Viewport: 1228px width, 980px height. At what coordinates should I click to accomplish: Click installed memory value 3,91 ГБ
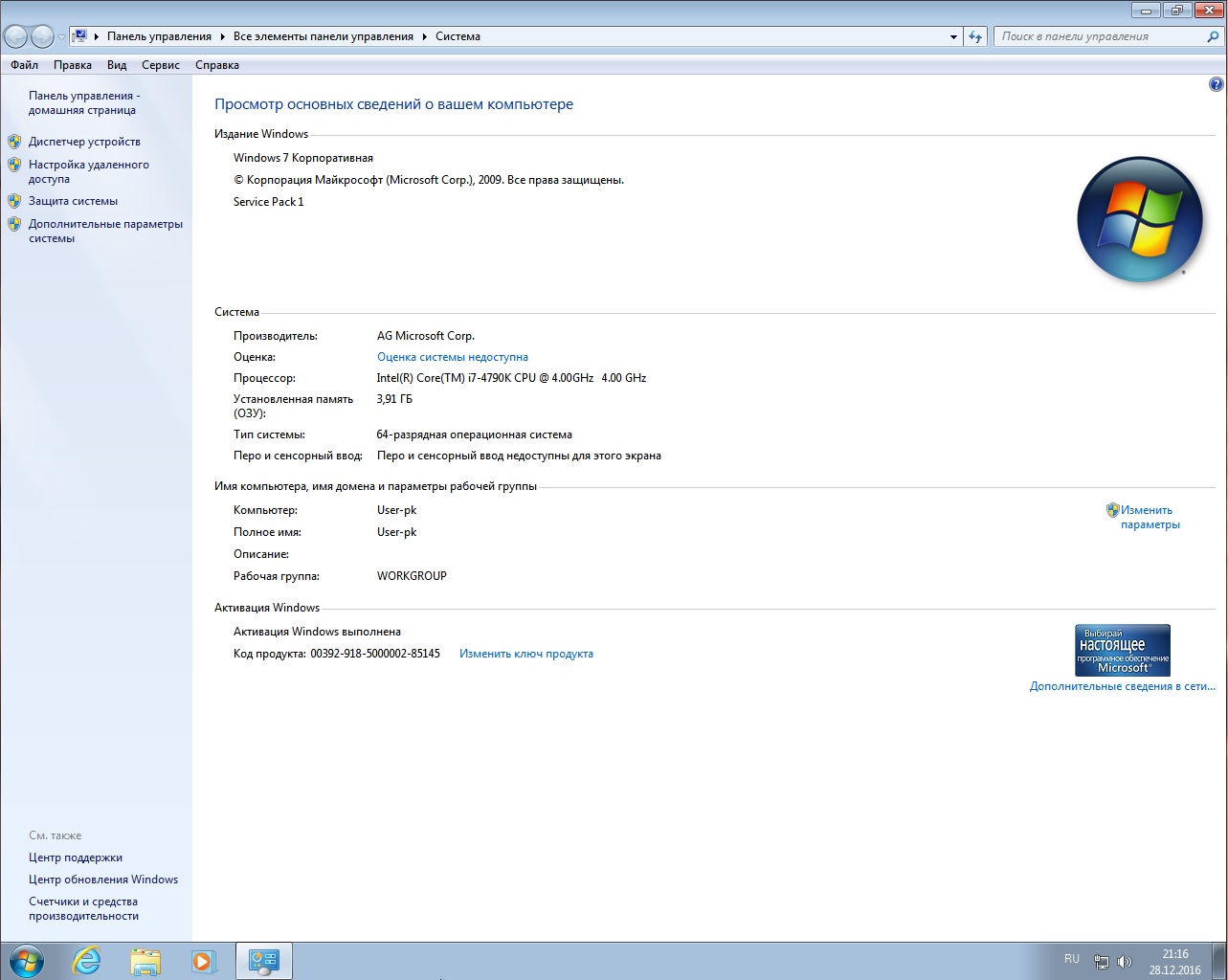[x=394, y=399]
